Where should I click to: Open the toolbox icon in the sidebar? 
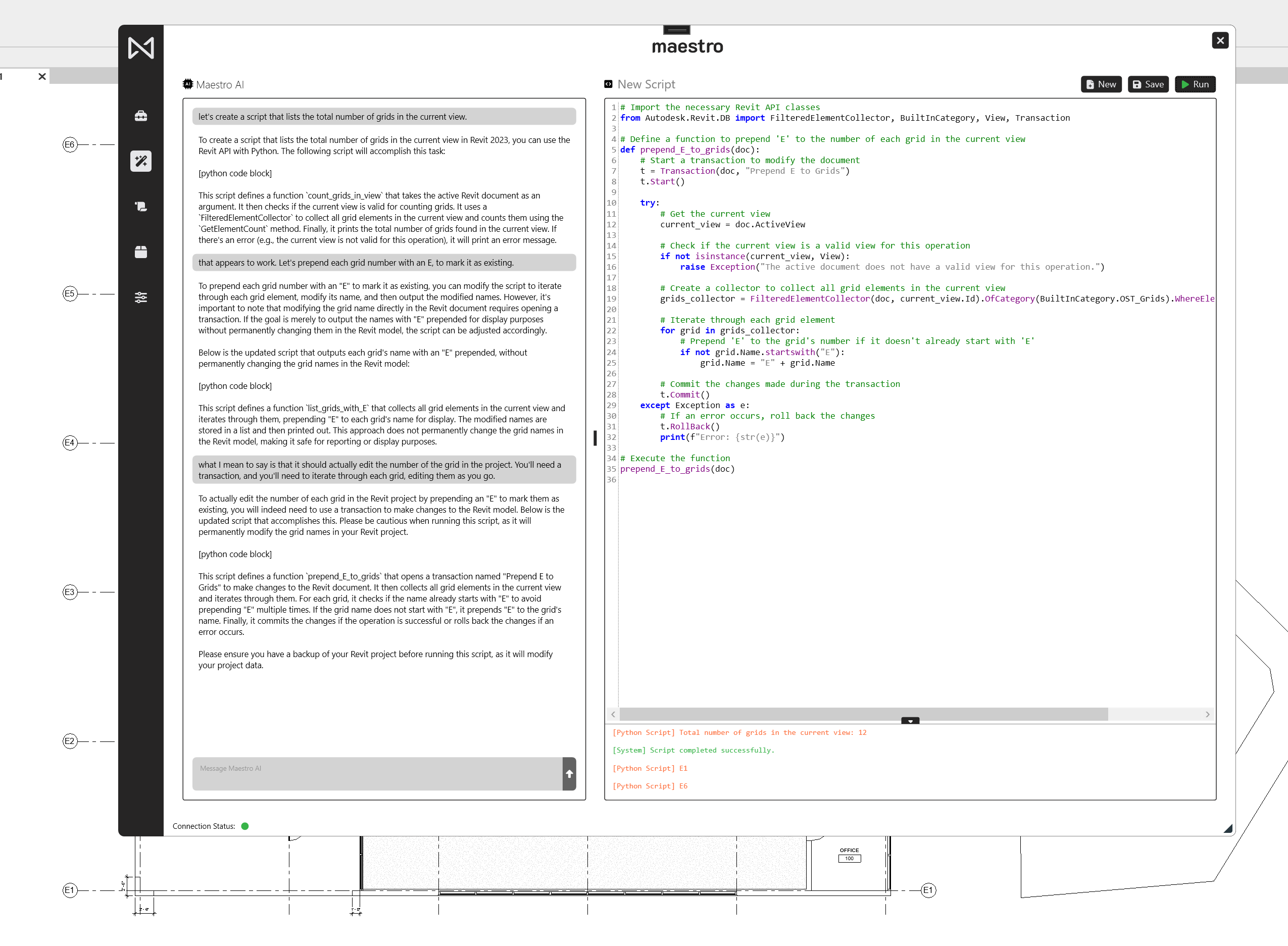(x=141, y=116)
